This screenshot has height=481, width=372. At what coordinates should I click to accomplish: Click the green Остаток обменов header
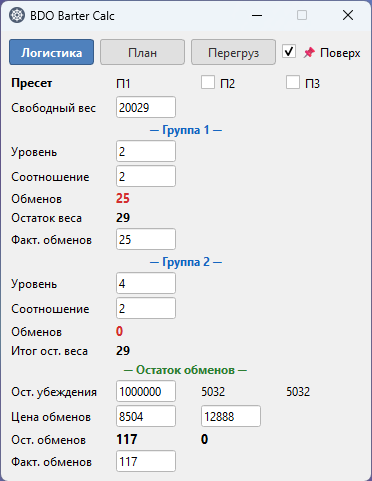tap(185, 370)
